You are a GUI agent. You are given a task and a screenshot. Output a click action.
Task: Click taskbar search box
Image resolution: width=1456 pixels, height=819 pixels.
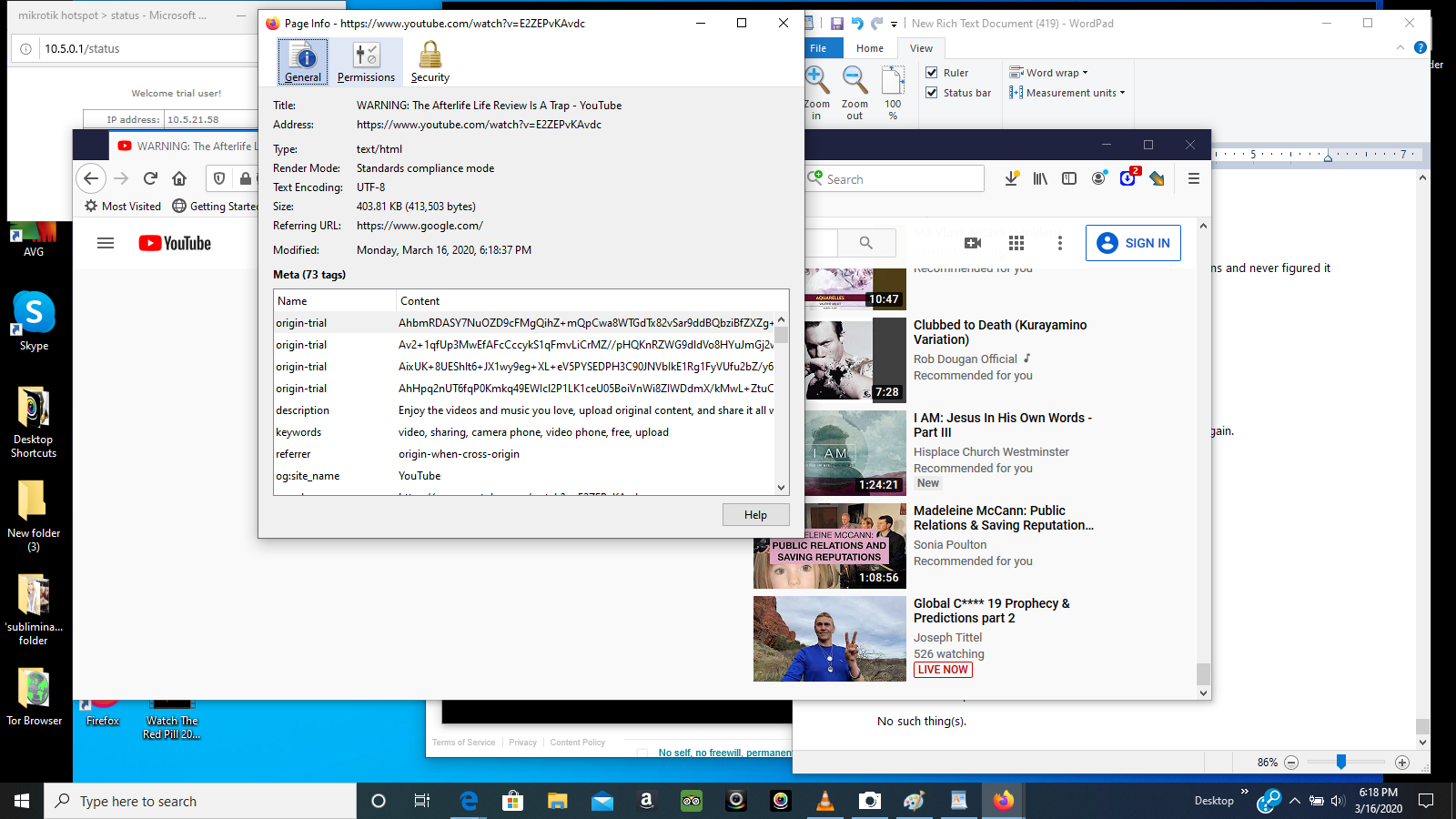200,801
